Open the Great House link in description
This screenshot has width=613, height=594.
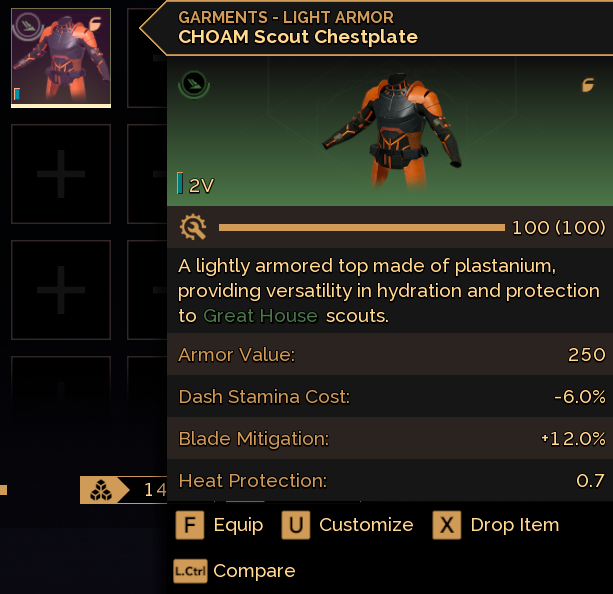tap(260, 316)
